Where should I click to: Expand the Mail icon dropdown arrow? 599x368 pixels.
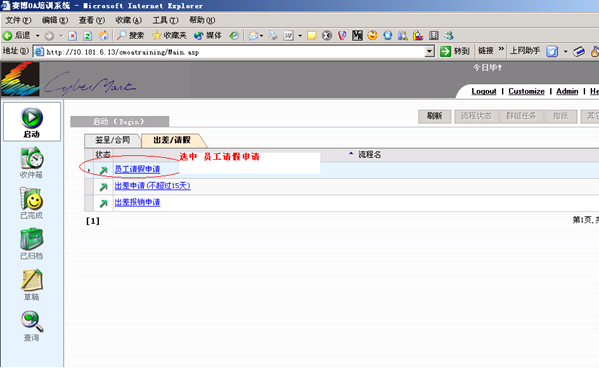click(x=261, y=36)
